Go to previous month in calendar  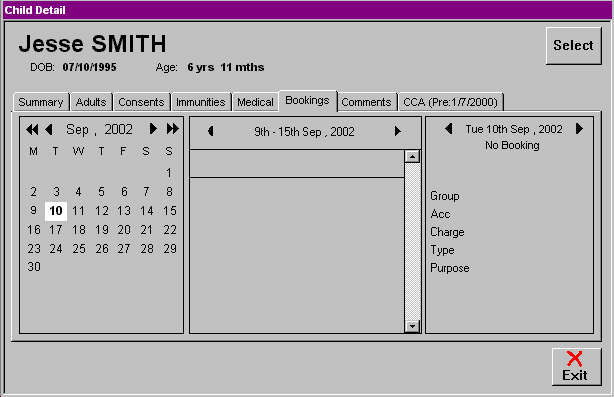pos(49,129)
